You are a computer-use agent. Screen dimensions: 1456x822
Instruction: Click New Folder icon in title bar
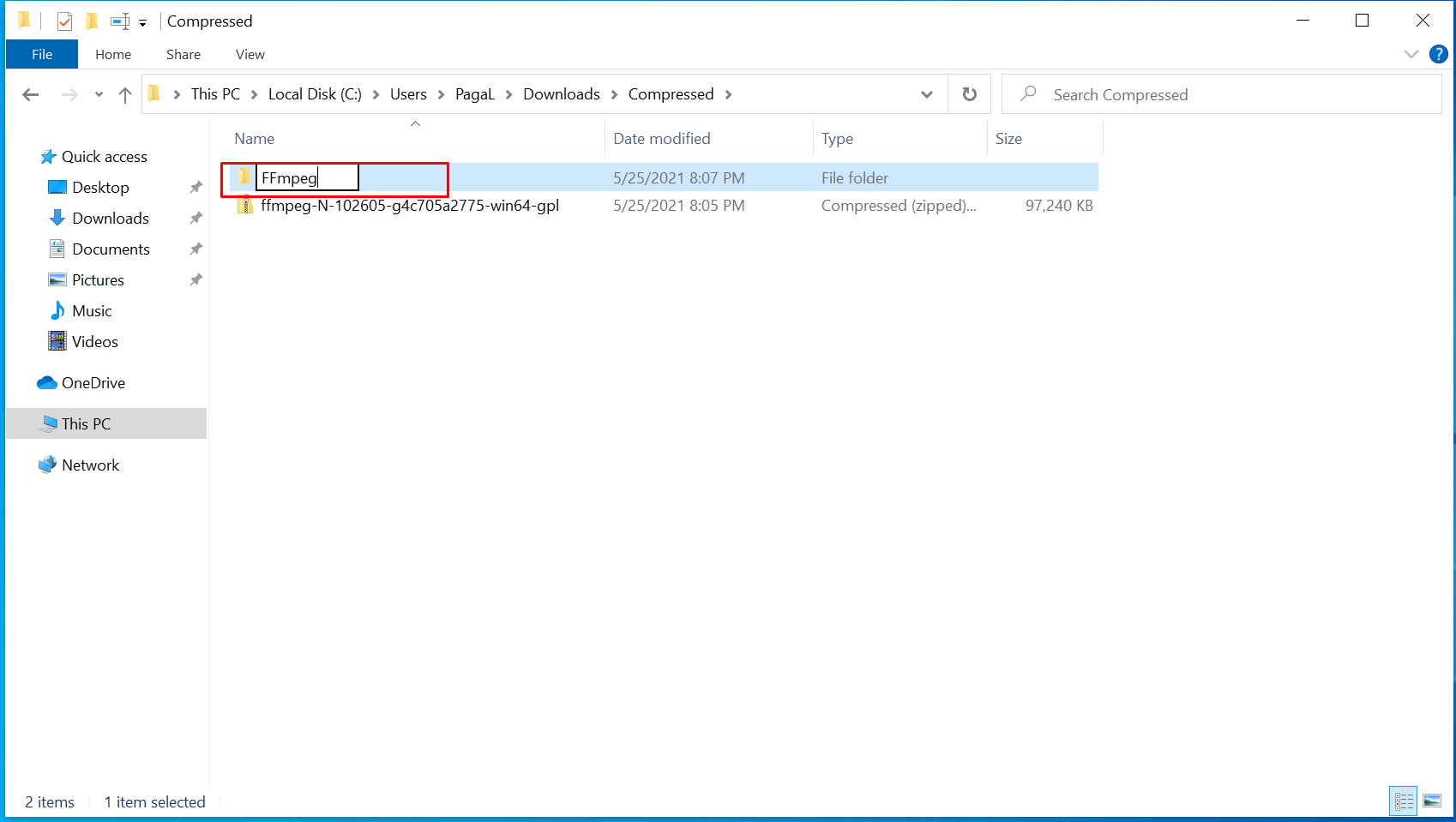(x=92, y=21)
